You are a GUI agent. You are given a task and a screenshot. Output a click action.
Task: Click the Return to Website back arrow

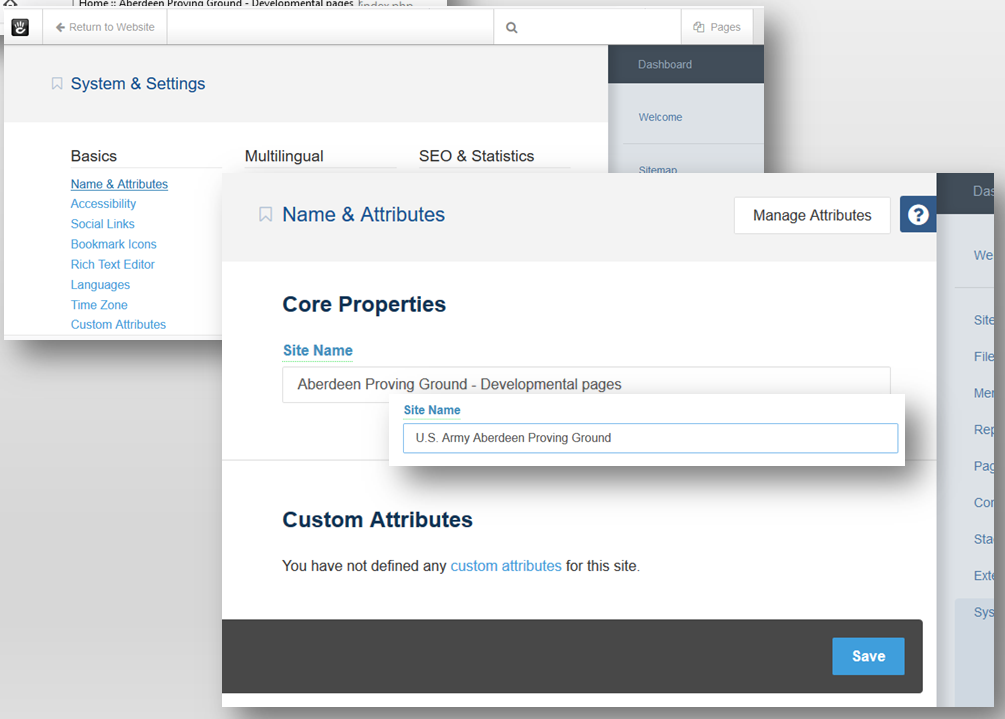coord(60,28)
